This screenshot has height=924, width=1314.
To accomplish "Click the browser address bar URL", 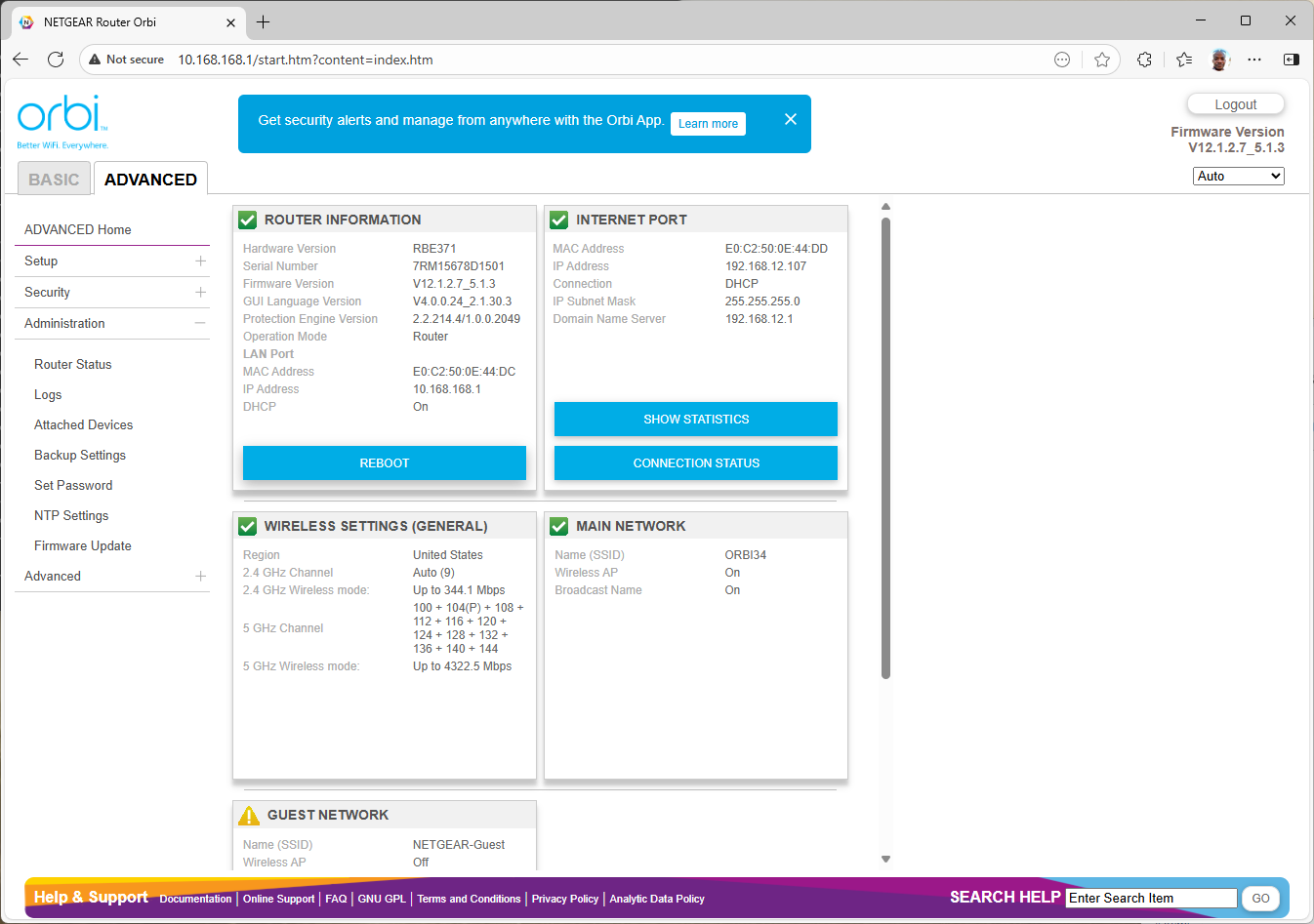I will 306,60.
